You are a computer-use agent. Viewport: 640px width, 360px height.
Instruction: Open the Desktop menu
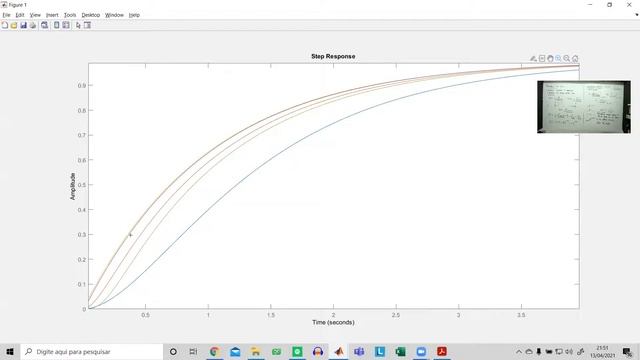91,15
